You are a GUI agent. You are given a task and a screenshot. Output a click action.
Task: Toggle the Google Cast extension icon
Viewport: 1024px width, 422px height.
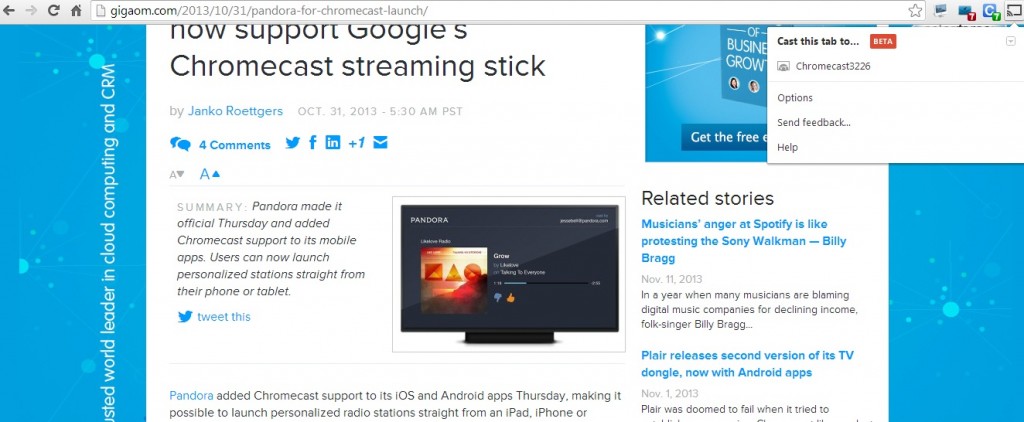coord(1013,11)
